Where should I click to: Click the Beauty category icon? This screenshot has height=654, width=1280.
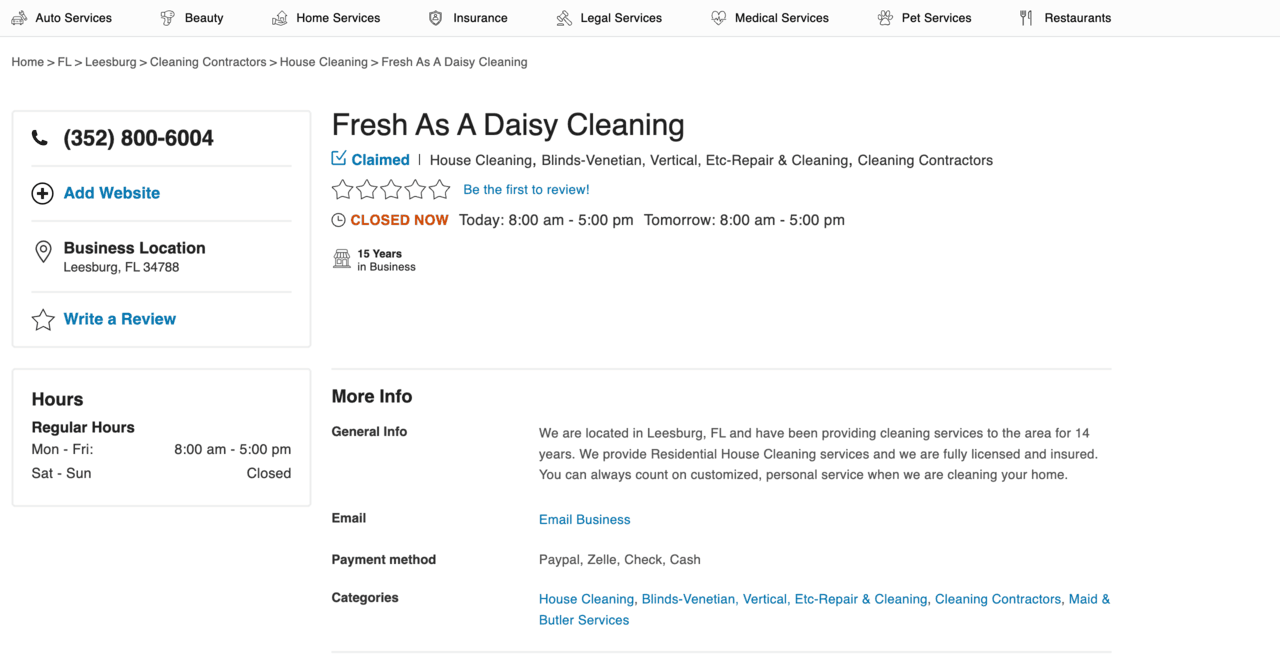pos(167,18)
